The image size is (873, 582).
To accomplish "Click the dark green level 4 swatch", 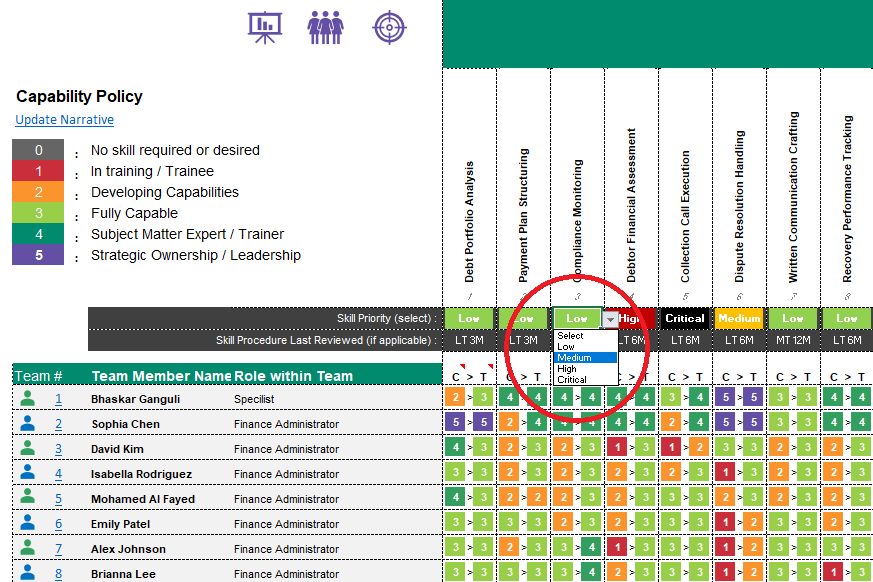I will 38,234.
